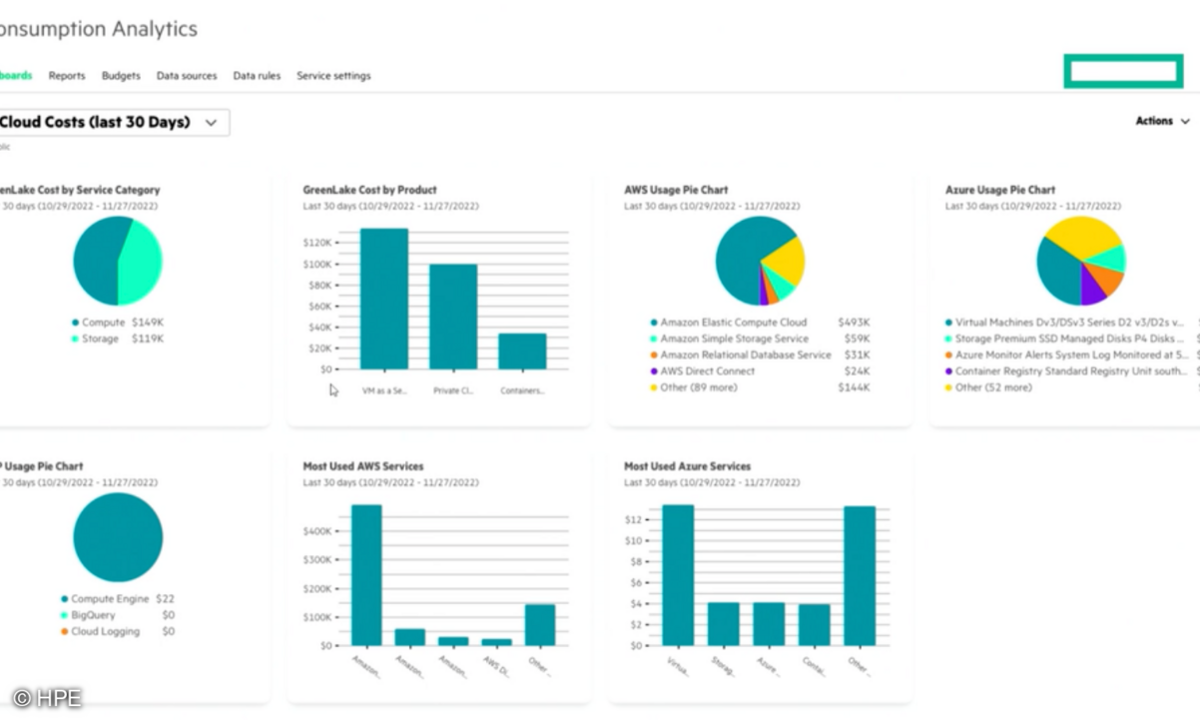Click the teal dot beside Virtual Machines Dv3/DSv3 legend

pyautogui.click(x=948, y=323)
